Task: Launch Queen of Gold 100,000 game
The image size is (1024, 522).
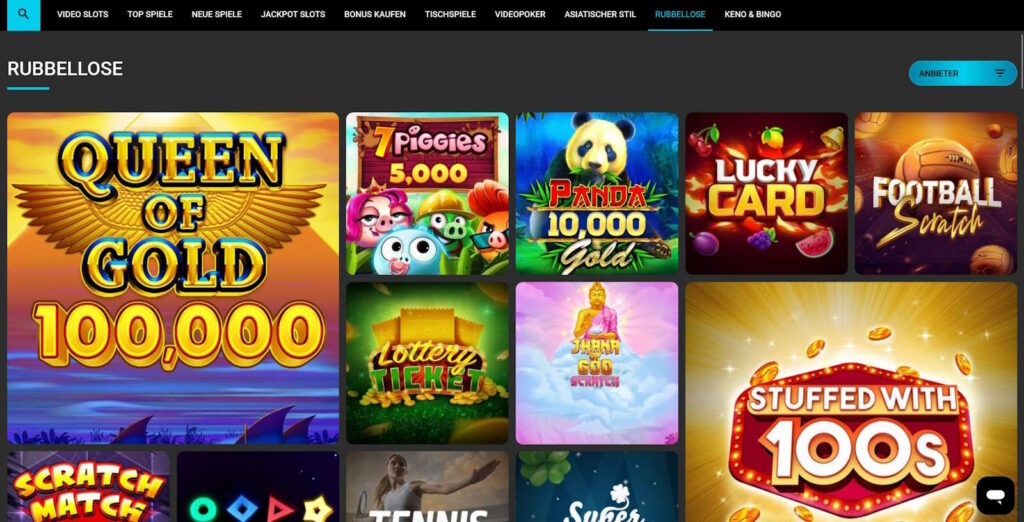Action: coord(173,278)
